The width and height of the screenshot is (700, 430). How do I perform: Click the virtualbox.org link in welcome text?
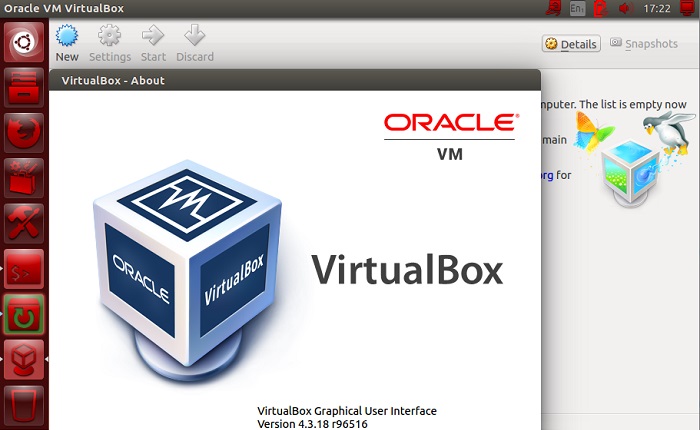pyautogui.click(x=547, y=175)
